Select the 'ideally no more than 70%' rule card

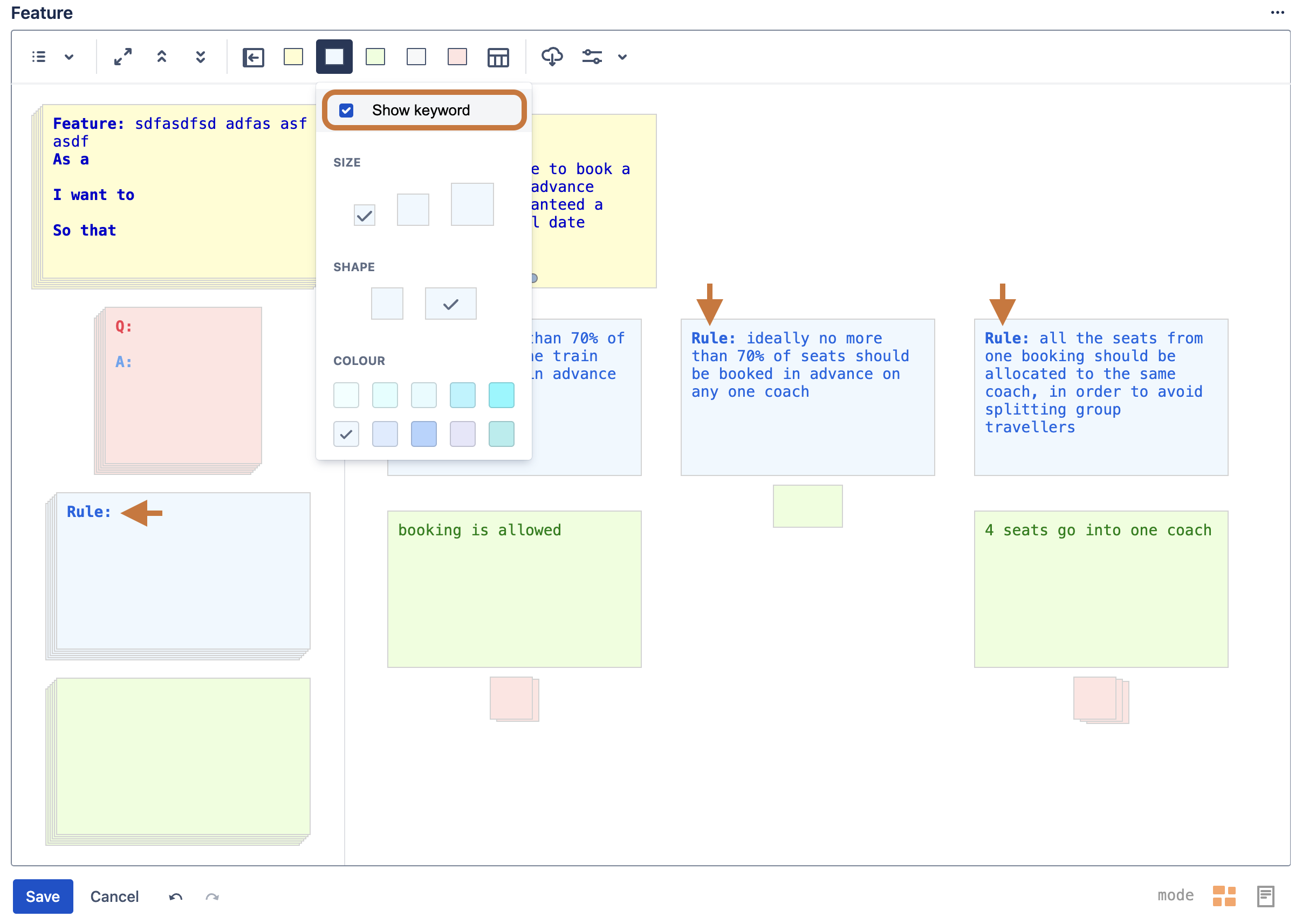(x=807, y=397)
